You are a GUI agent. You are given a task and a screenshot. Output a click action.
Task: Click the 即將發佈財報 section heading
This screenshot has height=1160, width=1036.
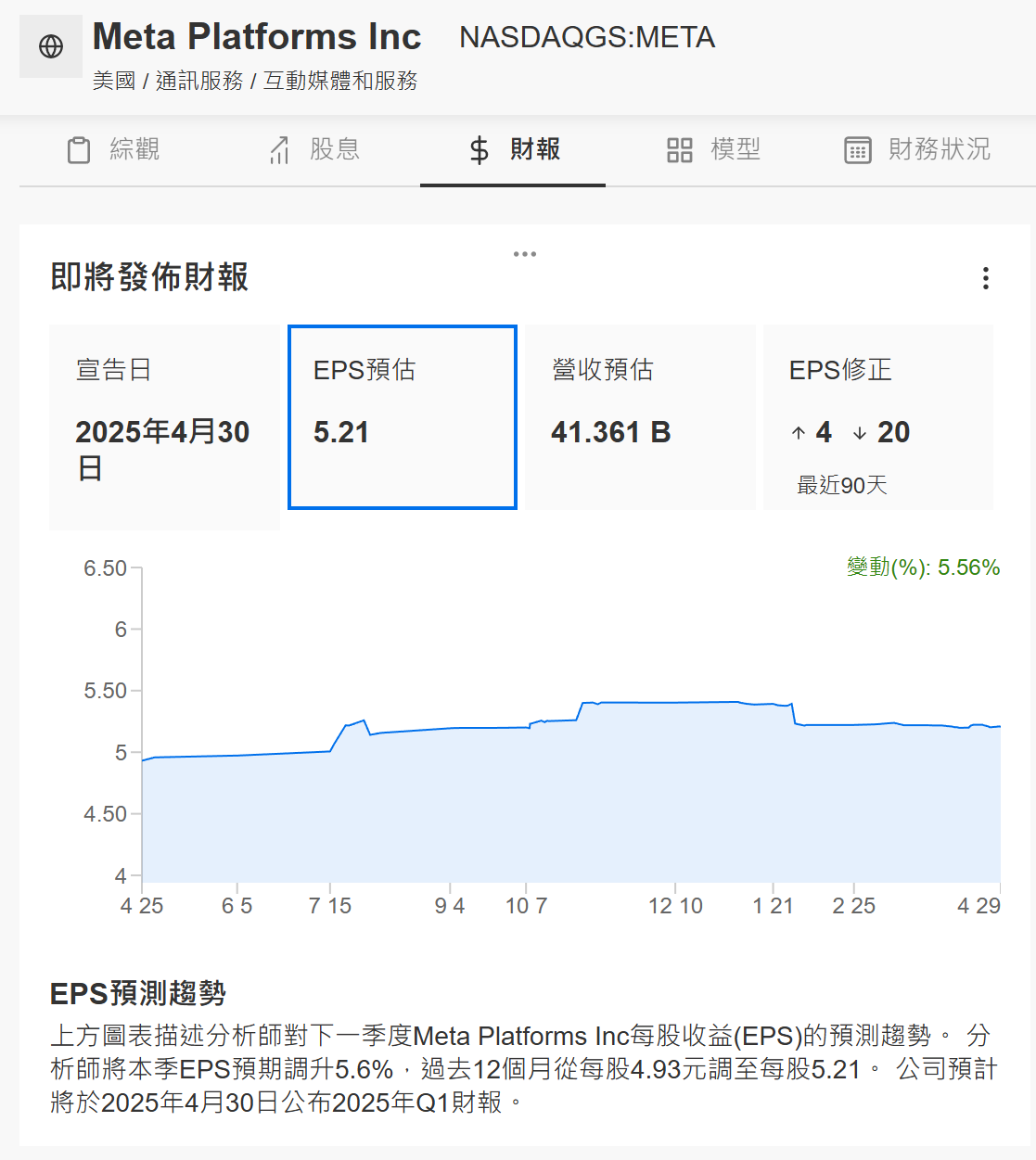(149, 277)
